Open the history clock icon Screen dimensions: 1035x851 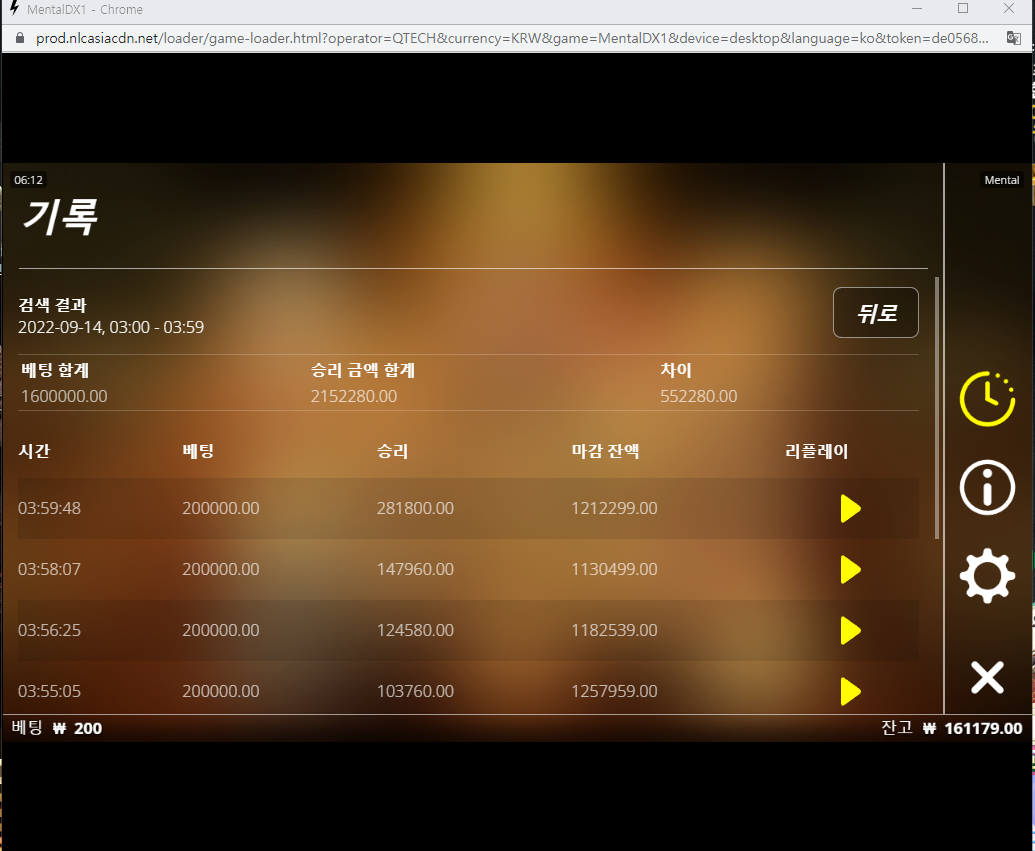[987, 399]
